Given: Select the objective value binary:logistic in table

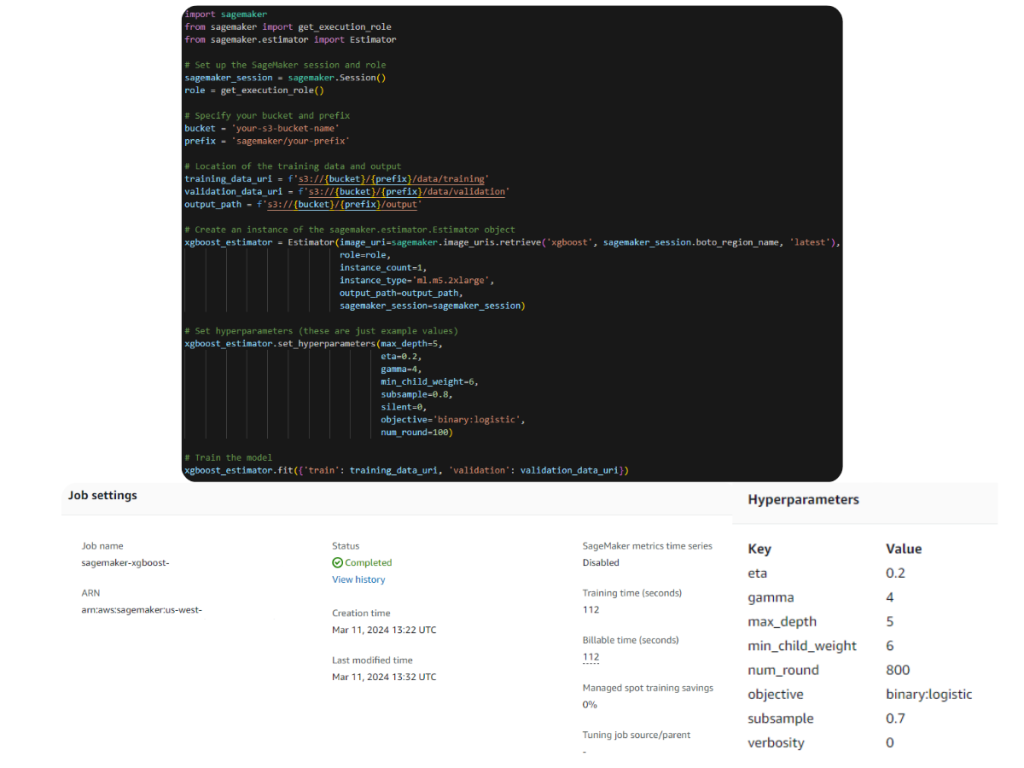Looking at the screenshot, I should pyautogui.click(x=929, y=694).
